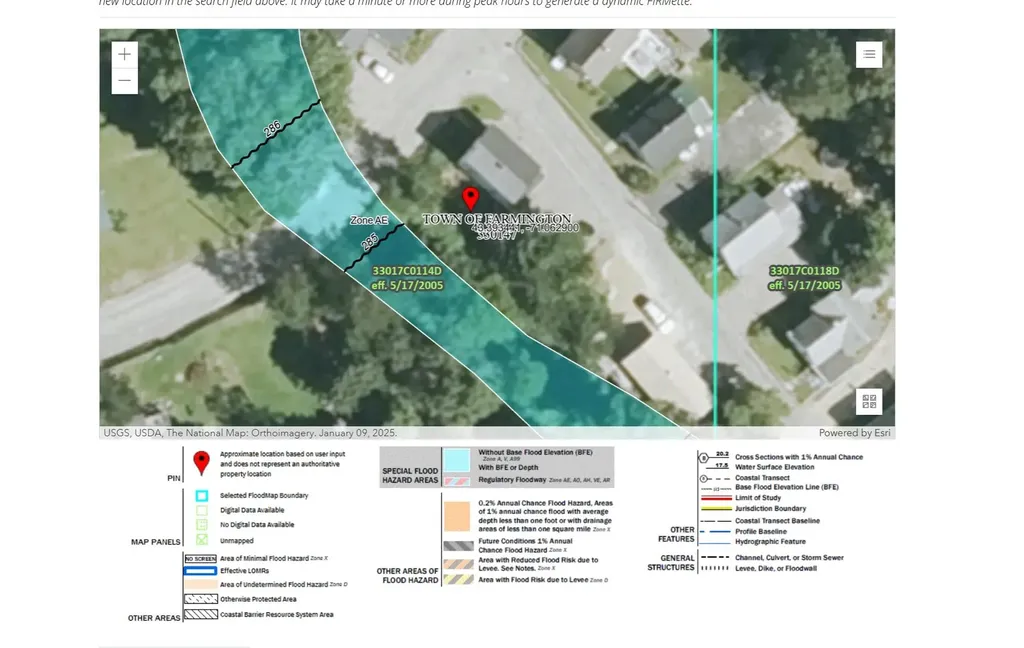Click the Flood Risk due to Levee symbol
This screenshot has height=648, width=1024.
pyautogui.click(x=458, y=579)
